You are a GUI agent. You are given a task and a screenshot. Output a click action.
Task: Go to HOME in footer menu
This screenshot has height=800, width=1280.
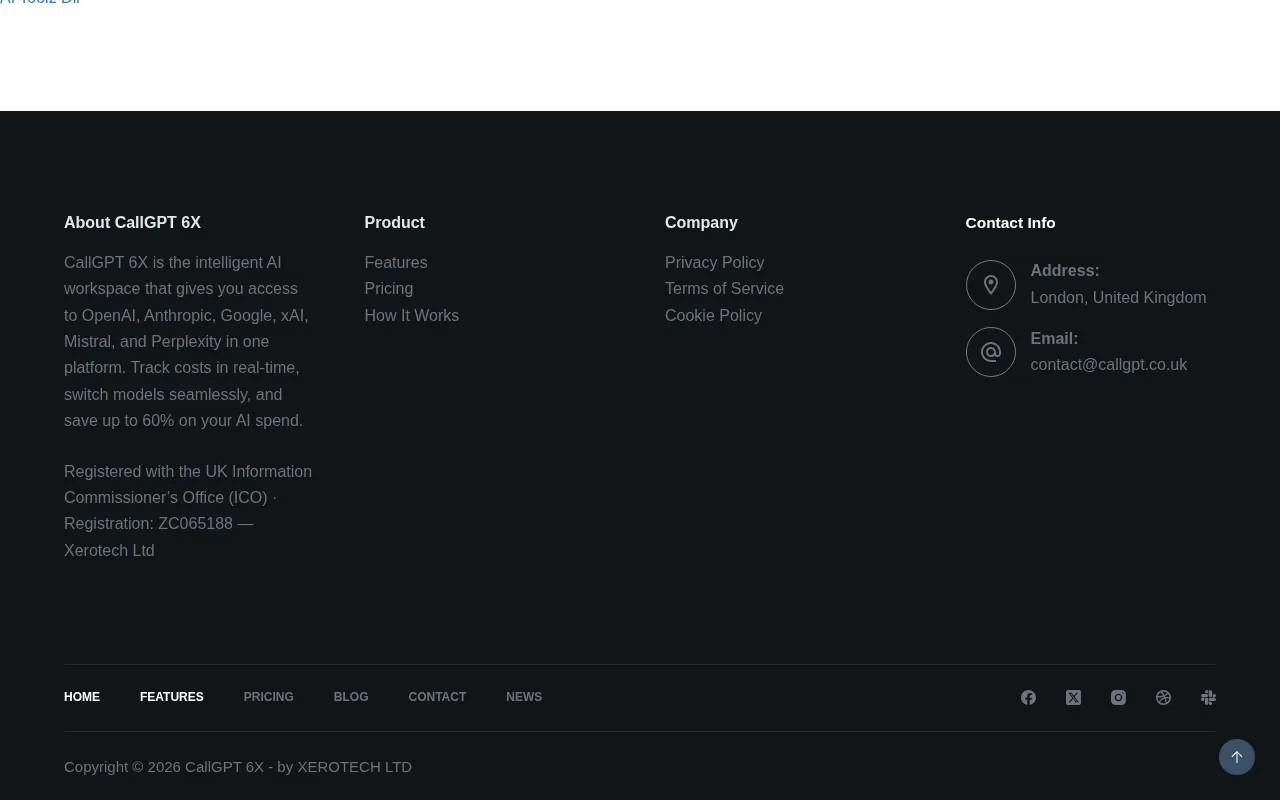coord(82,697)
